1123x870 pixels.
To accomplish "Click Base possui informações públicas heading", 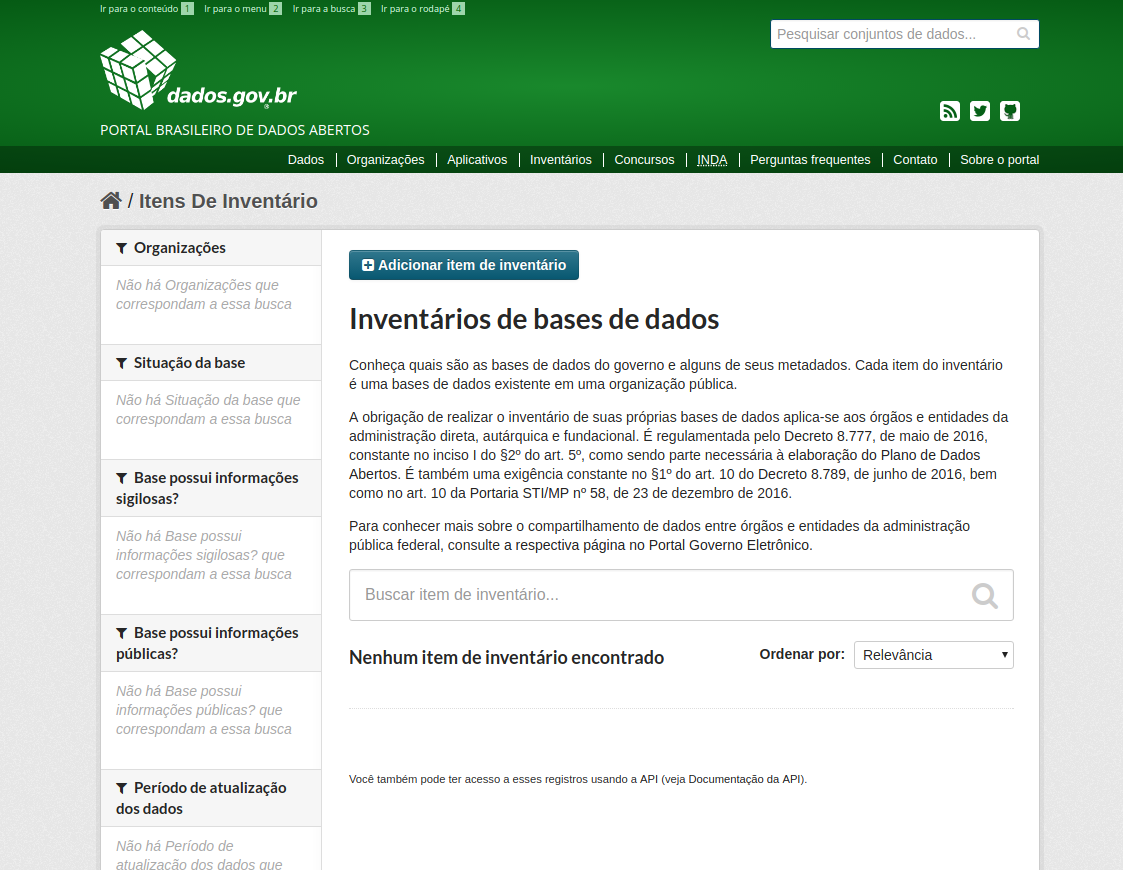I will point(207,643).
